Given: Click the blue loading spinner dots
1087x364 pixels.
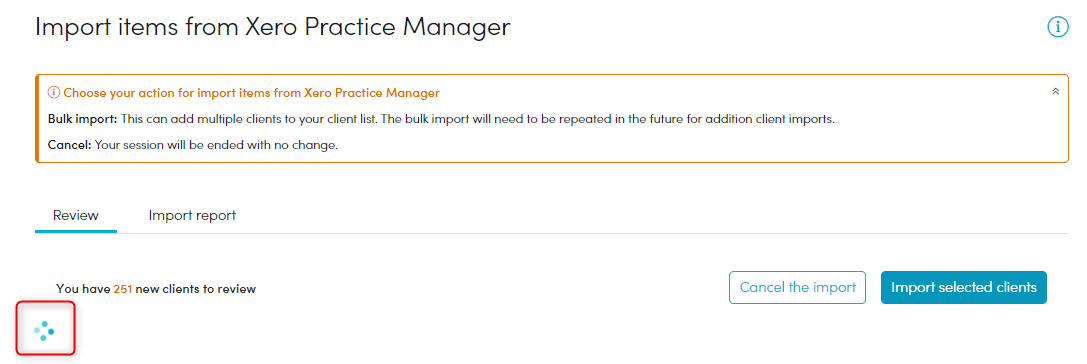Looking at the screenshot, I should pyautogui.click(x=44, y=331).
